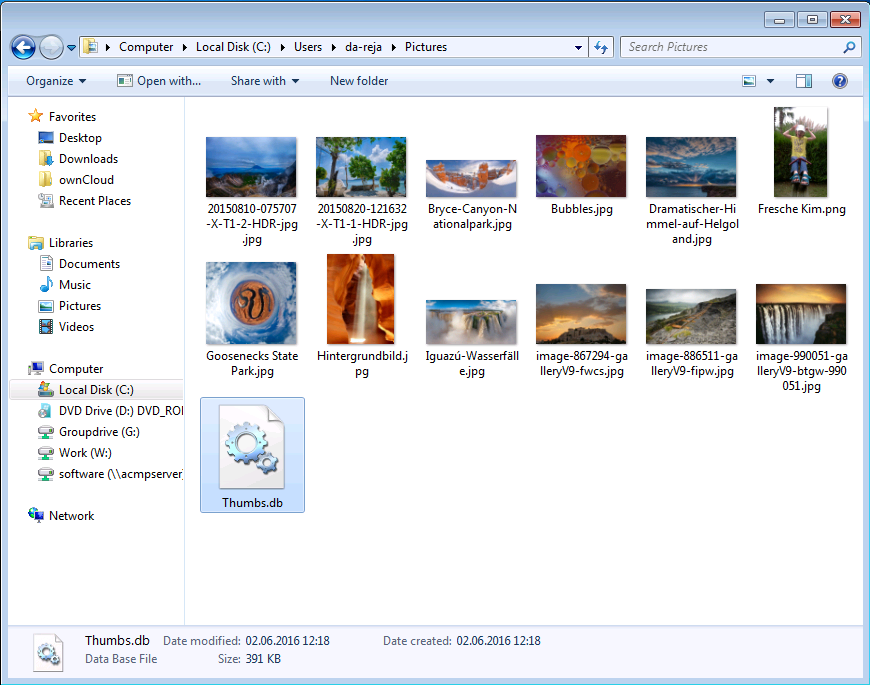Open the view options dropdown arrow
Screen dimensions: 870x685
770,81
